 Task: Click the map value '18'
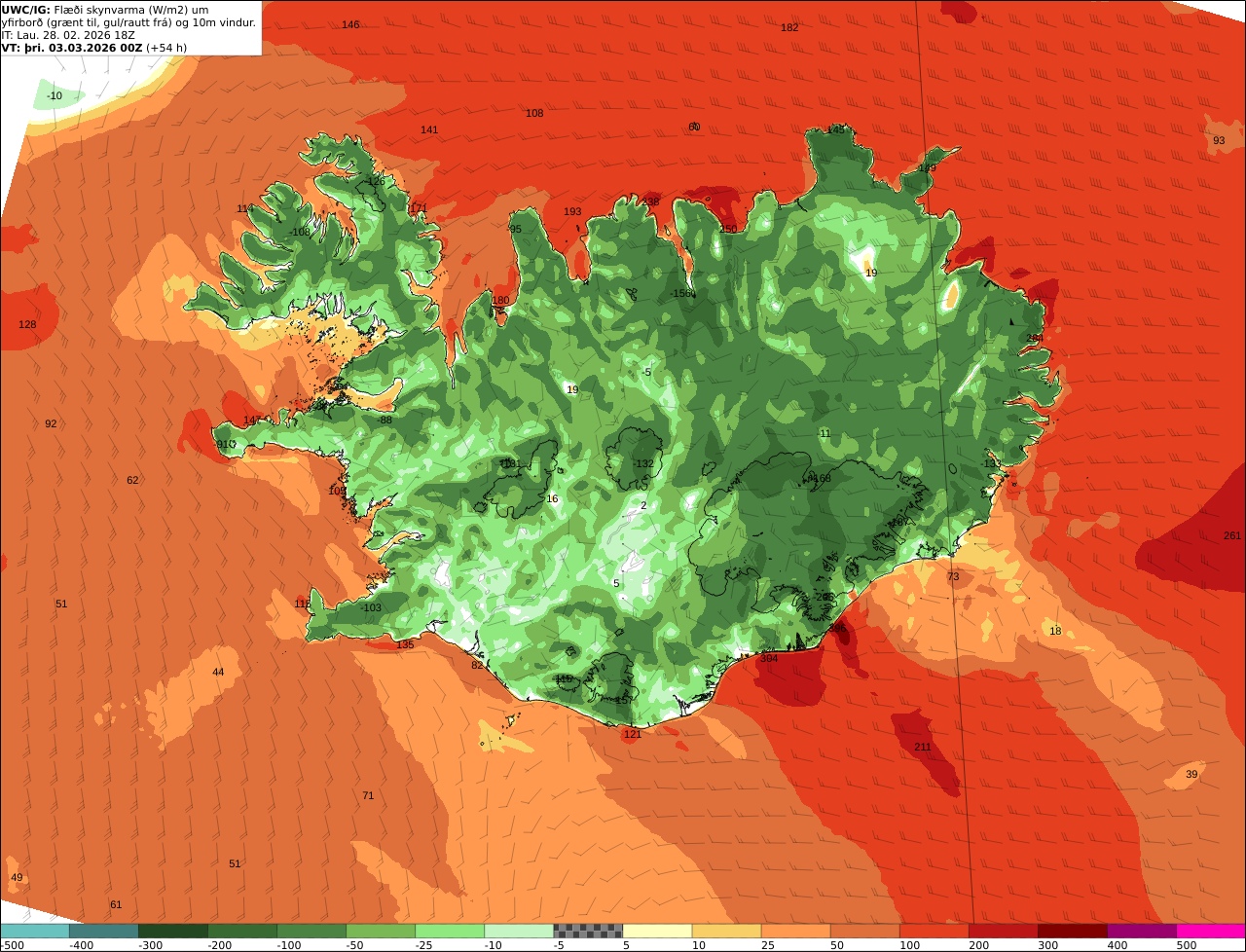[1055, 631]
